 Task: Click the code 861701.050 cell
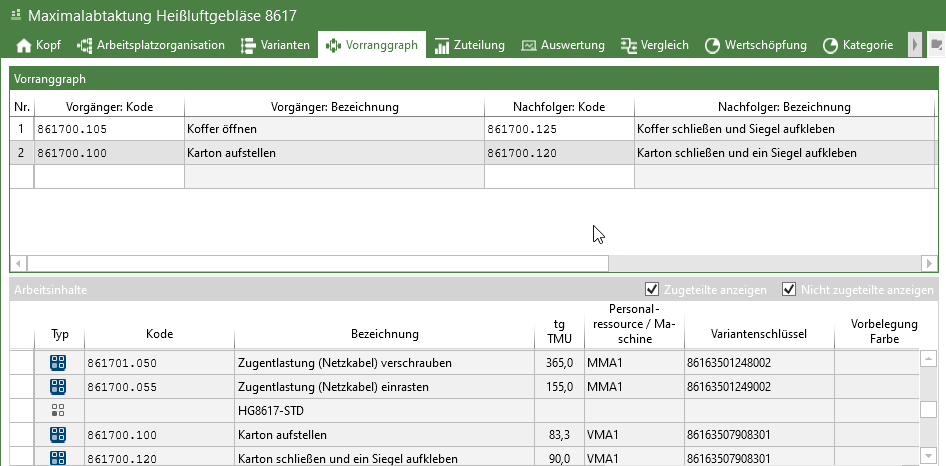159,363
